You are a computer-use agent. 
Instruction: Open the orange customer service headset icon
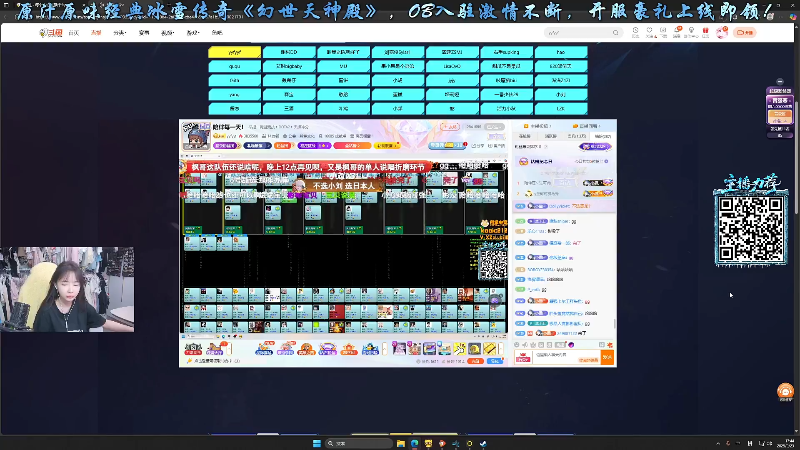[785, 391]
